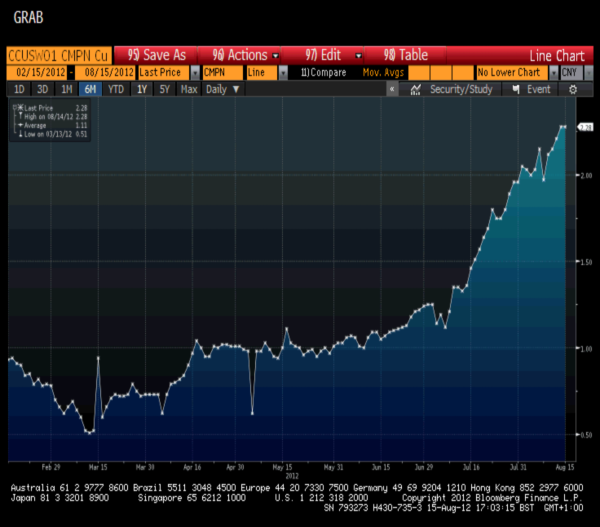Click first orange Mov. Avgs box
The width and height of the screenshot is (600, 527).
pos(421,73)
